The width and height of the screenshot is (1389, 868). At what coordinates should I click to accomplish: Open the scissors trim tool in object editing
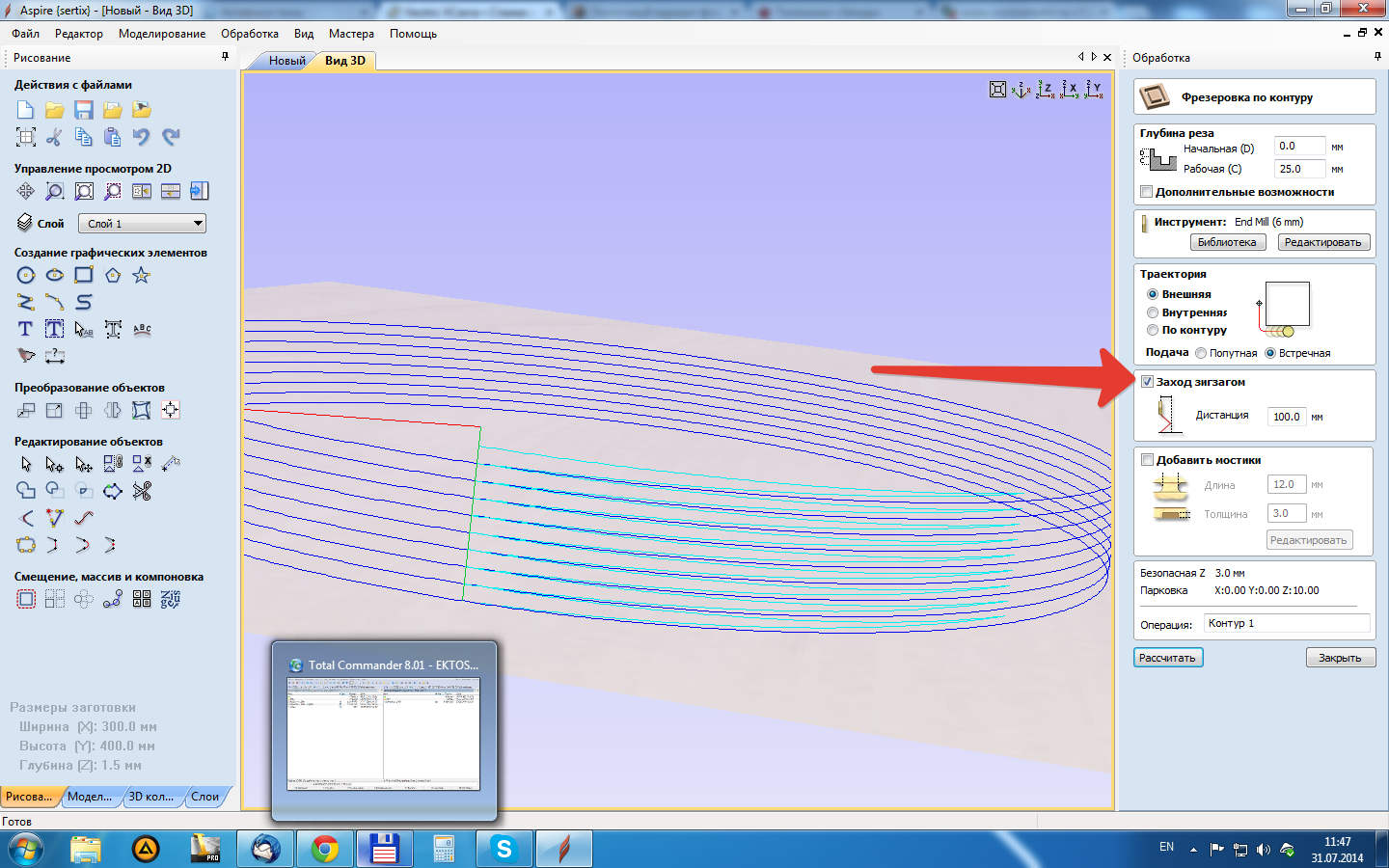tap(142, 491)
